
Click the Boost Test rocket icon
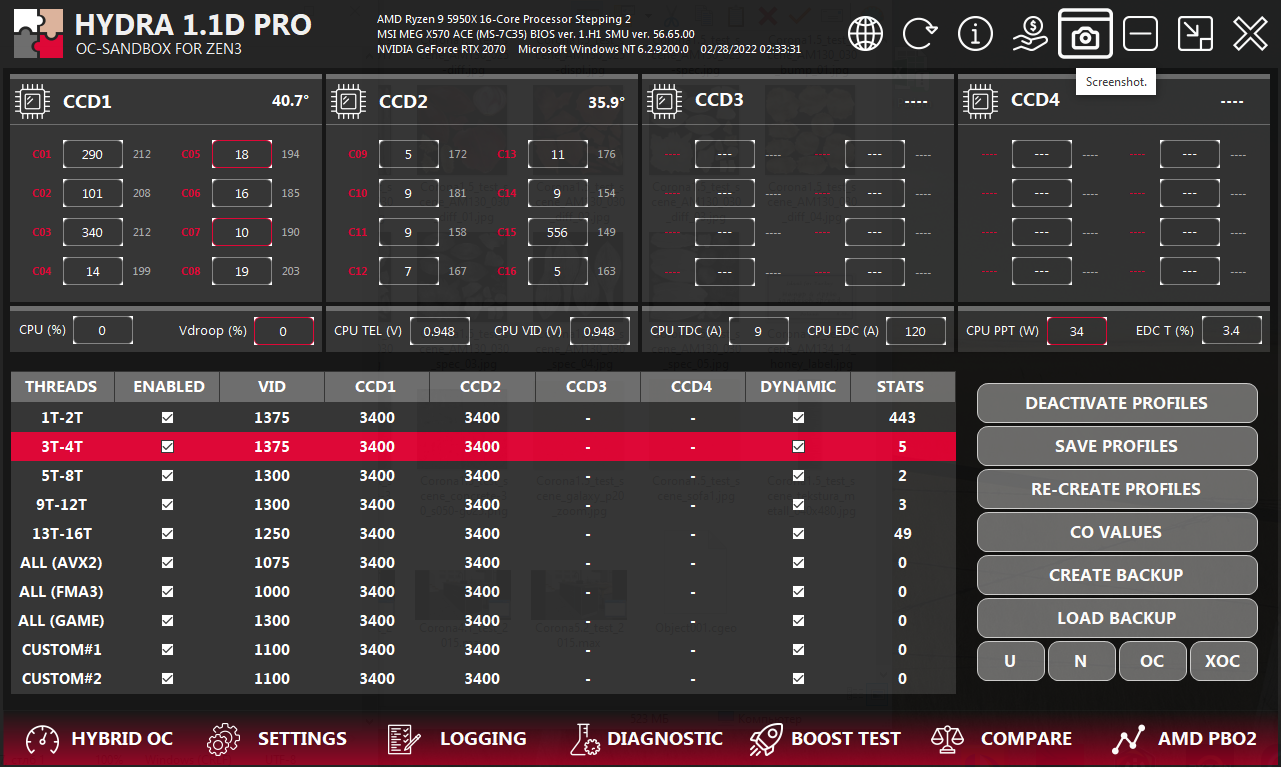coord(766,740)
